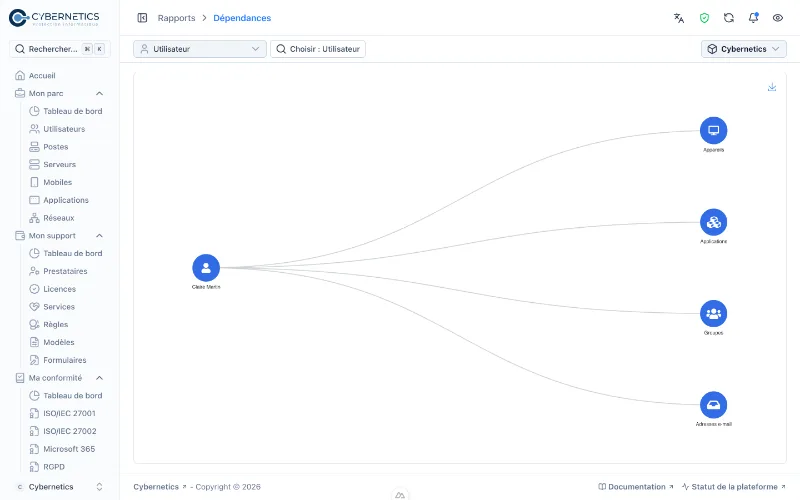
Task: Open the language translation icon
Action: pyautogui.click(x=679, y=18)
